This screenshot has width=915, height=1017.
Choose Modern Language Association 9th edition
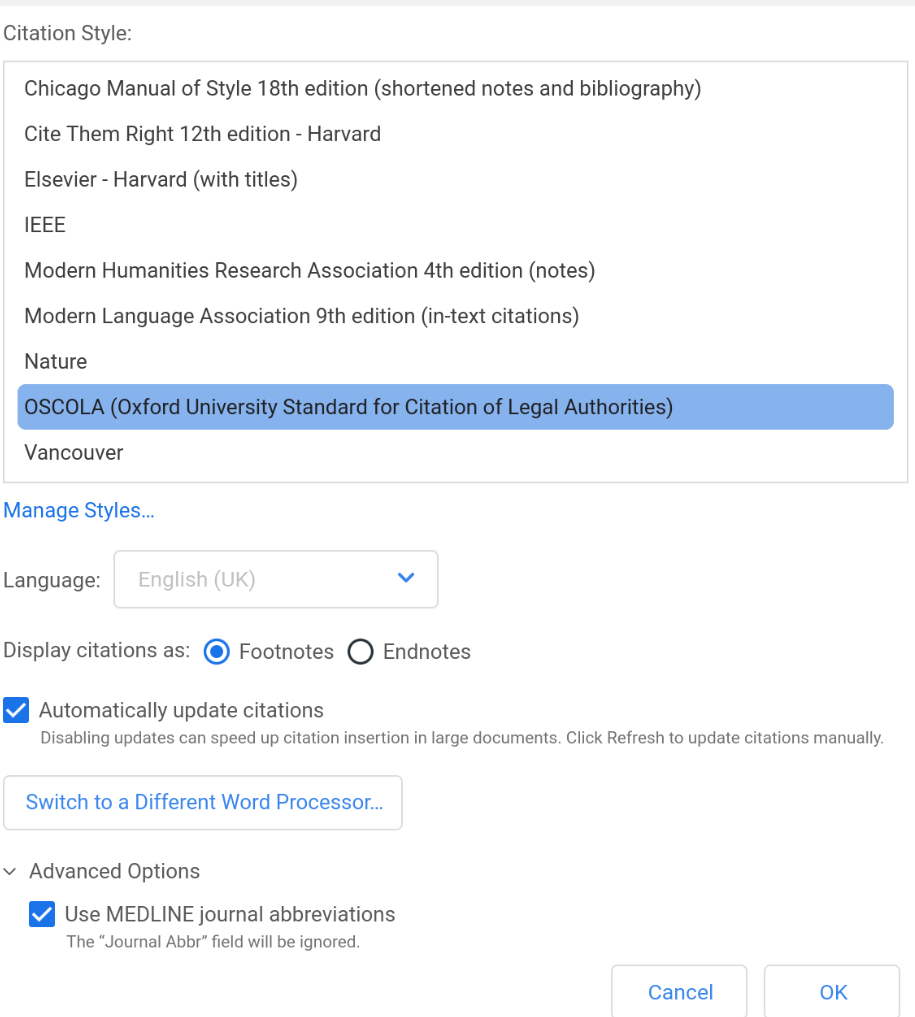coord(455,316)
